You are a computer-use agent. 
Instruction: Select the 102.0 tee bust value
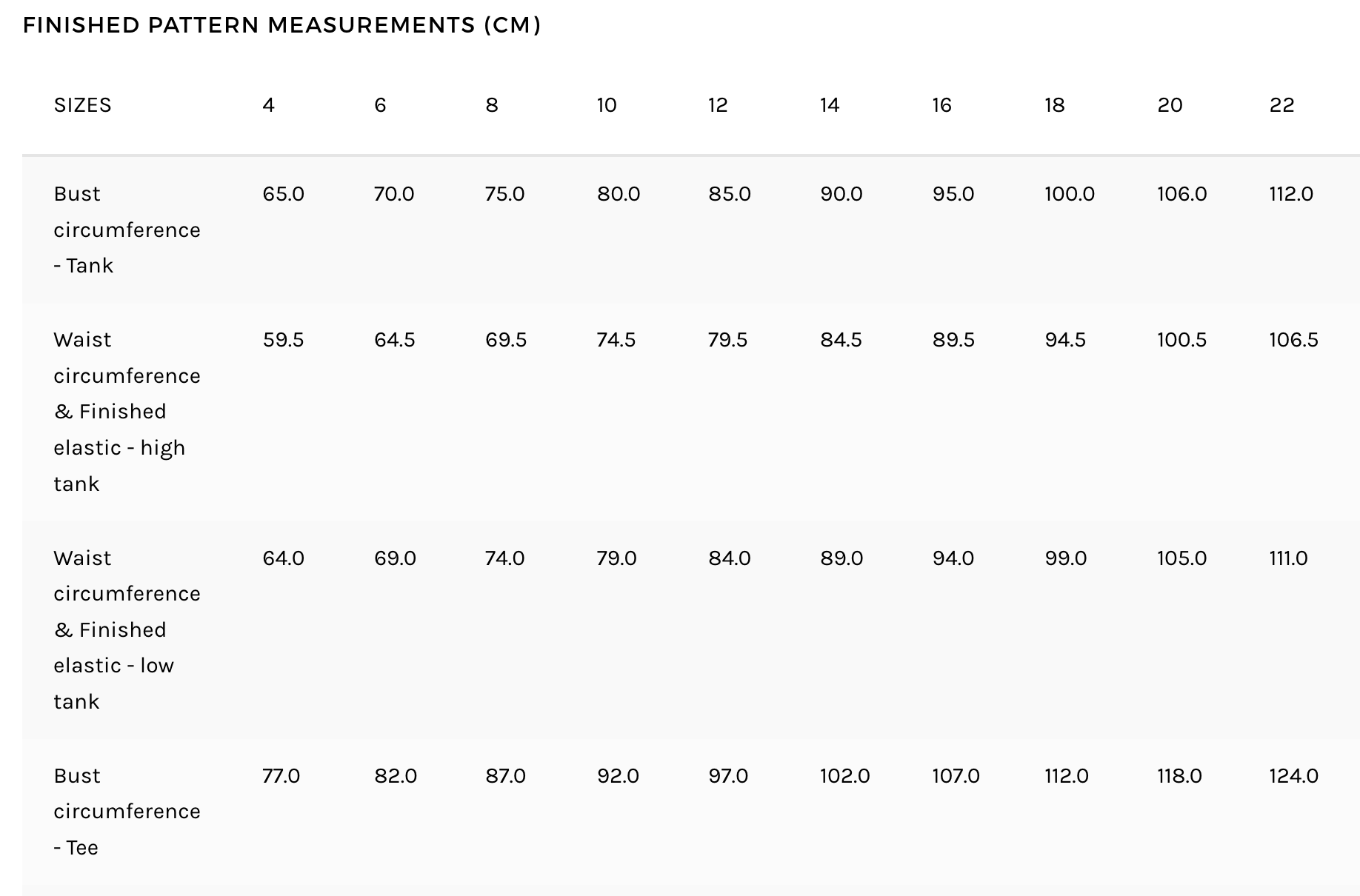coord(844,776)
